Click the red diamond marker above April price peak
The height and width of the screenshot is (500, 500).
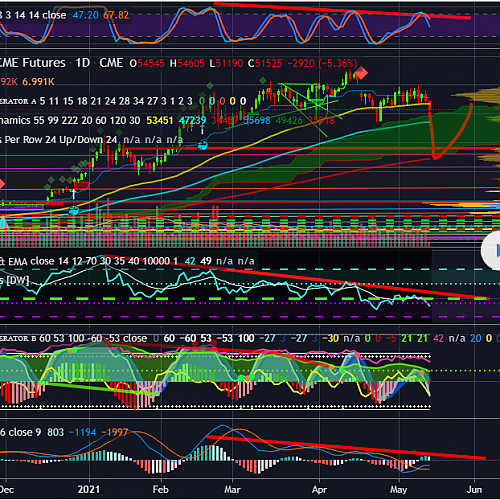[x=361, y=73]
